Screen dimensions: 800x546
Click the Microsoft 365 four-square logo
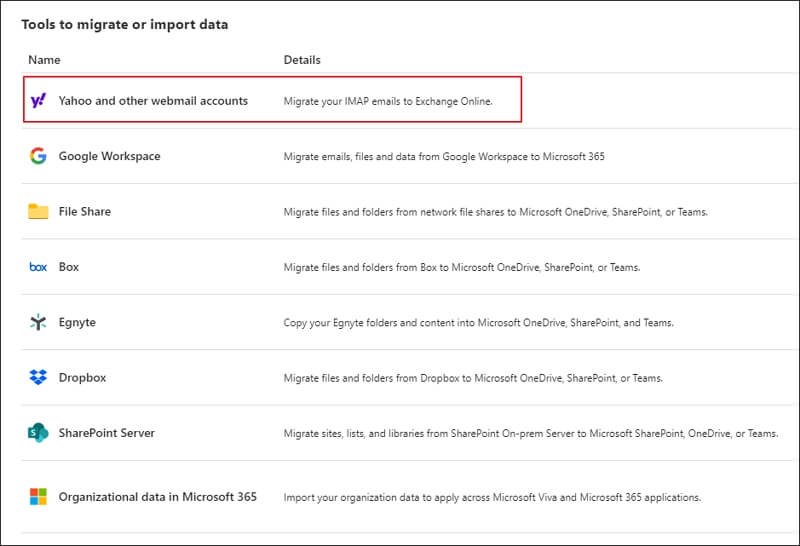pos(38,497)
